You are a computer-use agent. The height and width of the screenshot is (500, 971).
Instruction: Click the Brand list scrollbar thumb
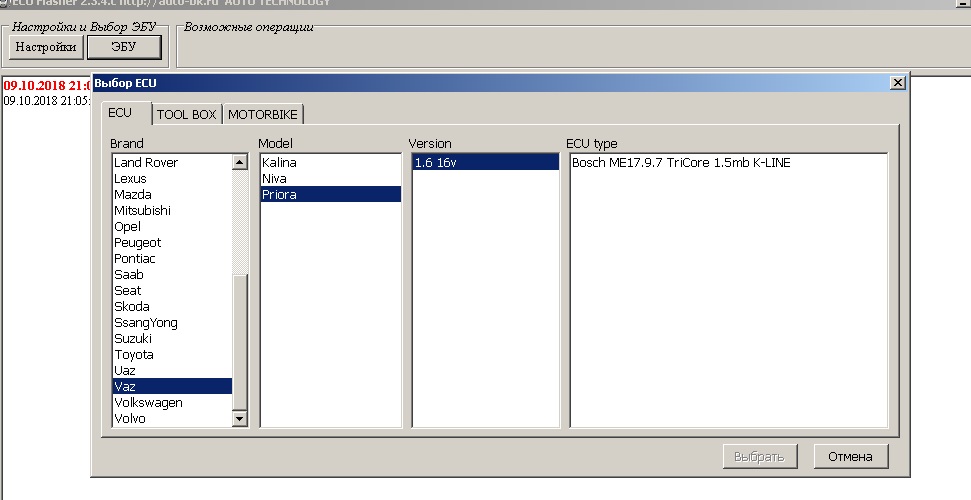tap(240, 341)
